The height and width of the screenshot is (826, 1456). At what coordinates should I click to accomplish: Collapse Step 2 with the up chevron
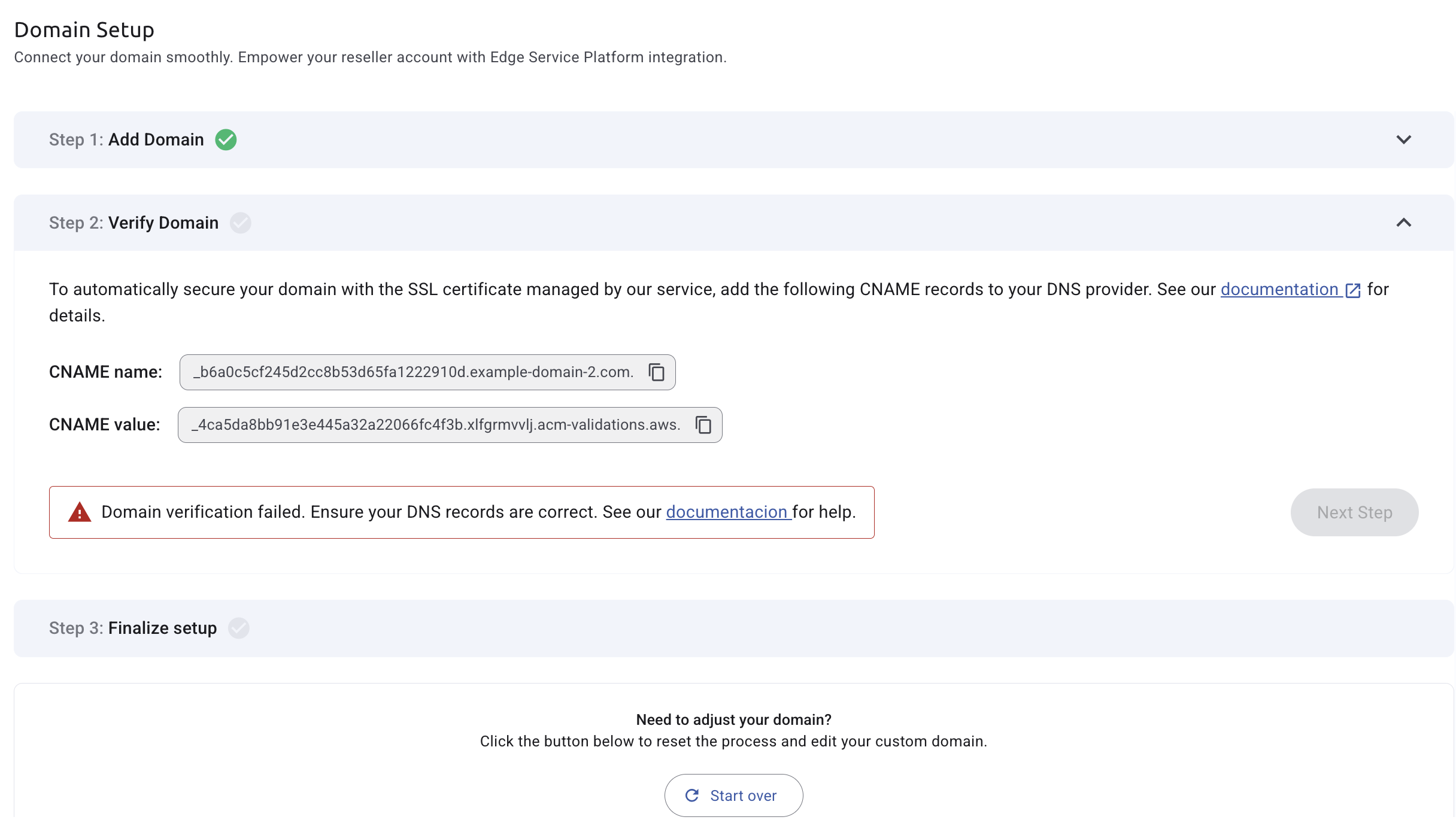click(1403, 223)
